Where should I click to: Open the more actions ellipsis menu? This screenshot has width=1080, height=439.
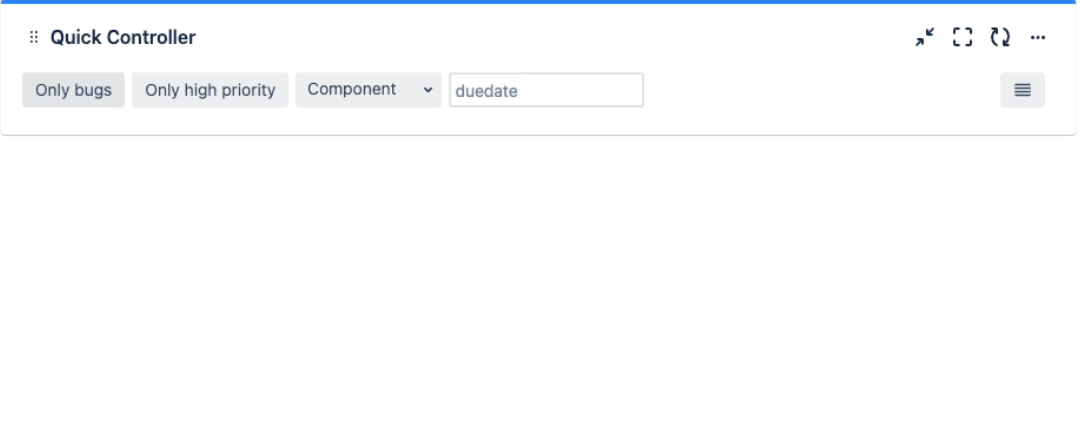pyautogui.click(x=1038, y=38)
